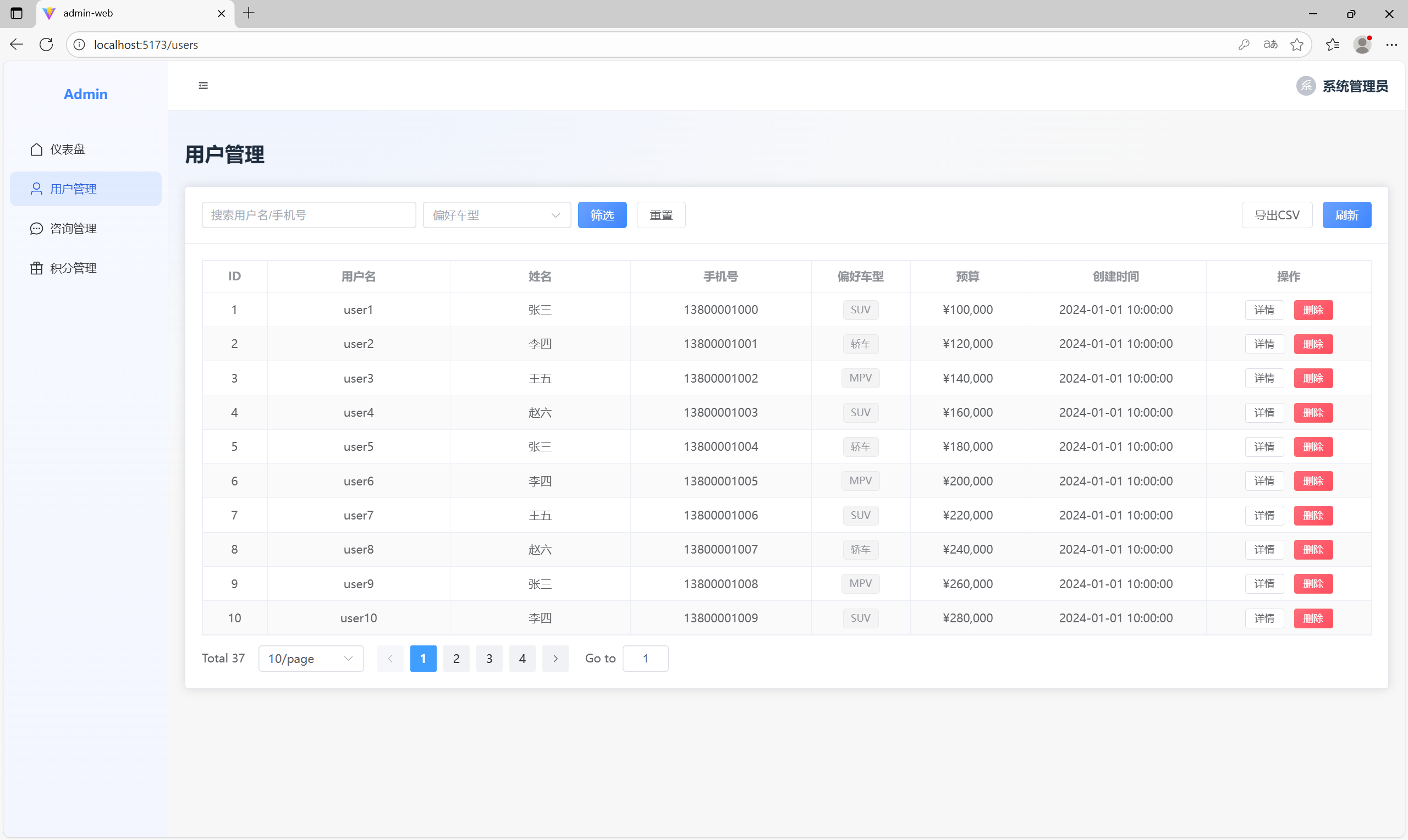Collapse sidebar with hamburger menu icon

204,85
